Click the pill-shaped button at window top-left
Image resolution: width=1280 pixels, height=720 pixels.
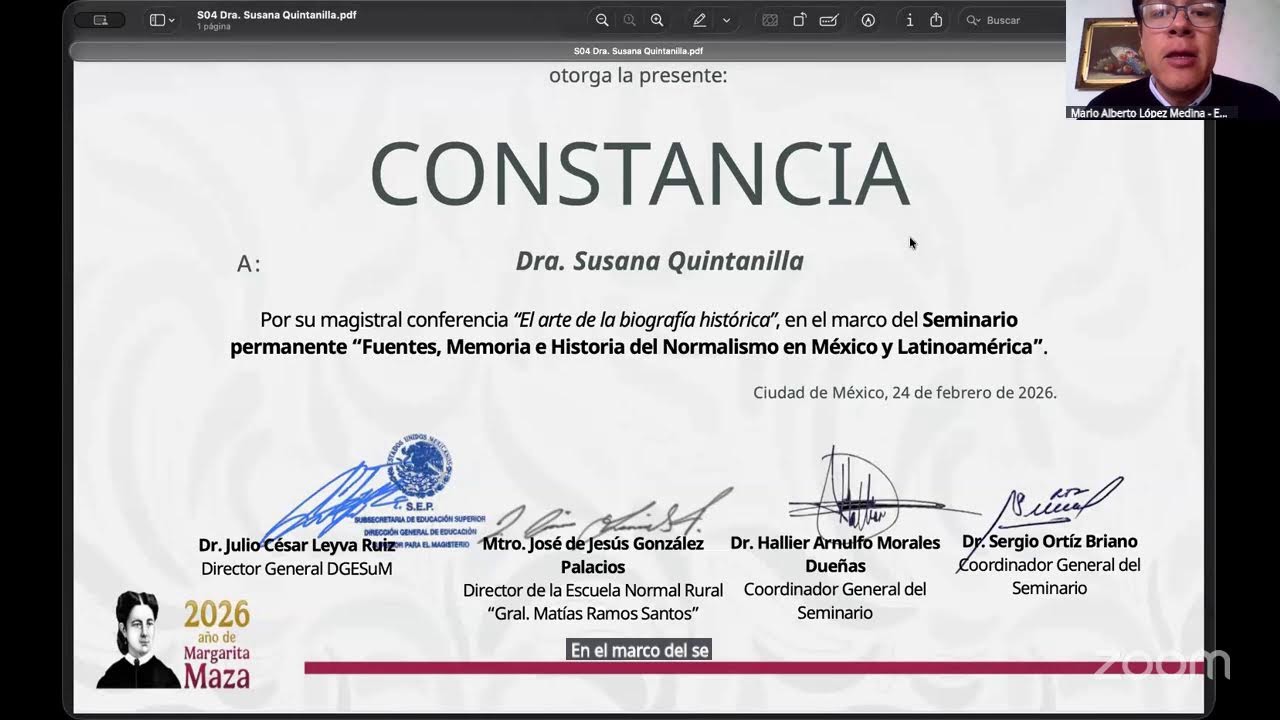pos(100,20)
